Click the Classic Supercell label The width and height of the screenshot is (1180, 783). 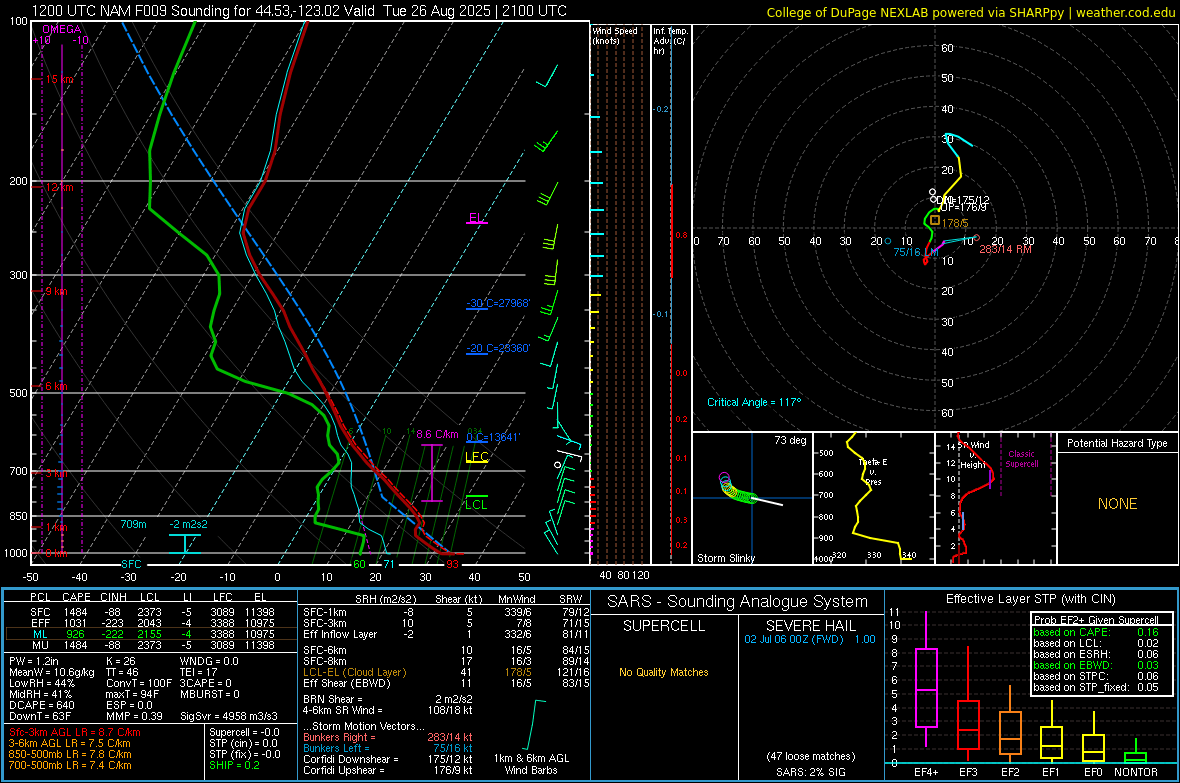(1022, 459)
